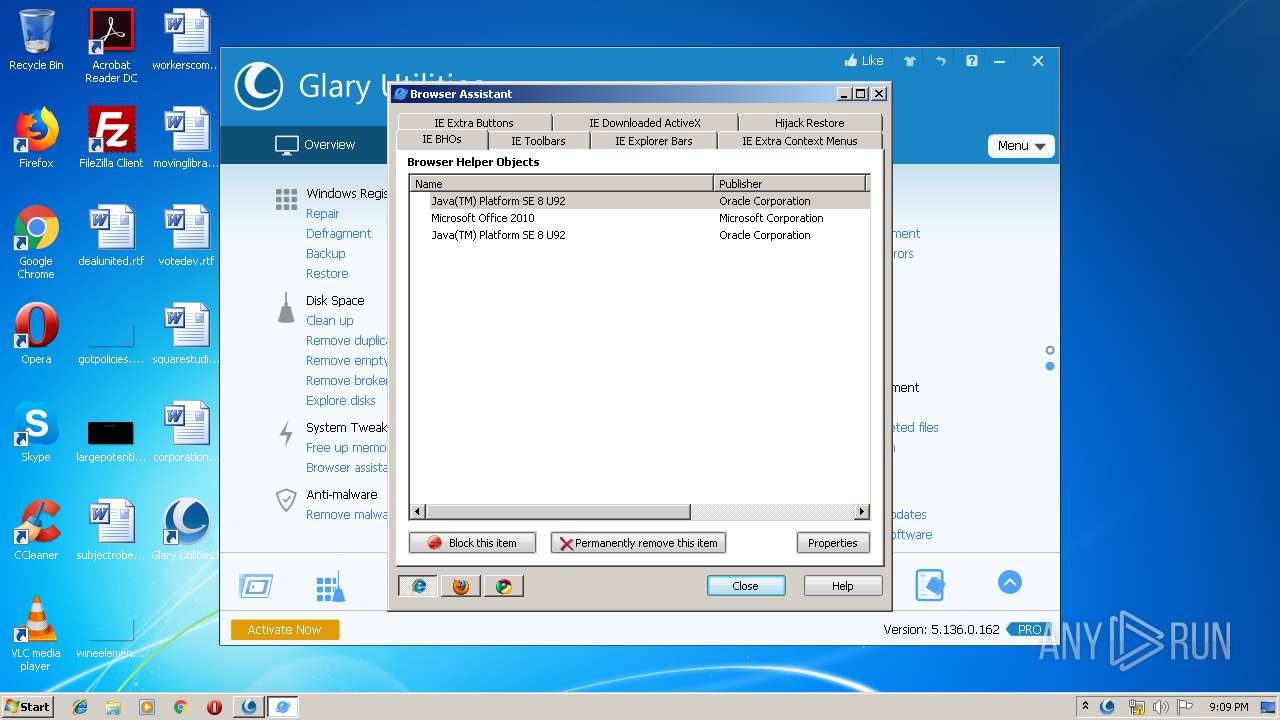Open the IE BHOs tab
The height and width of the screenshot is (720, 1280).
[x=442, y=140]
